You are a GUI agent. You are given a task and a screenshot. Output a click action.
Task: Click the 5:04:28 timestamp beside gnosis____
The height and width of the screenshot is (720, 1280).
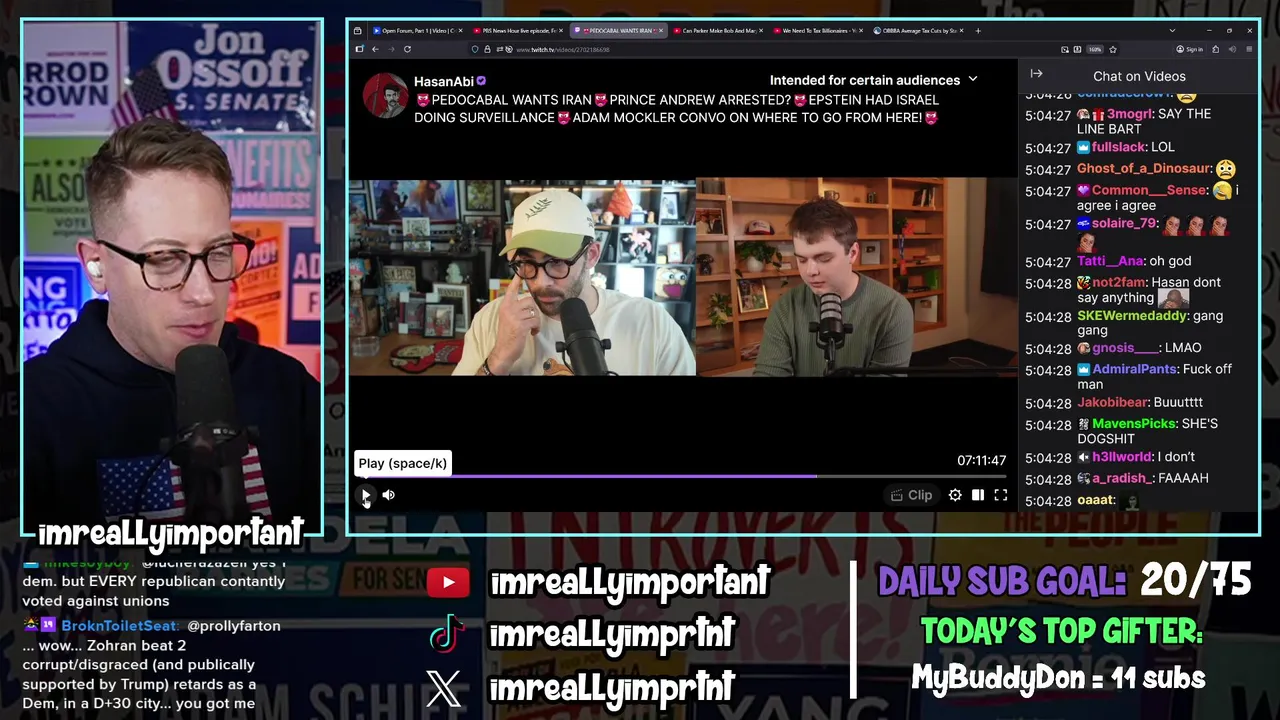(x=1048, y=349)
